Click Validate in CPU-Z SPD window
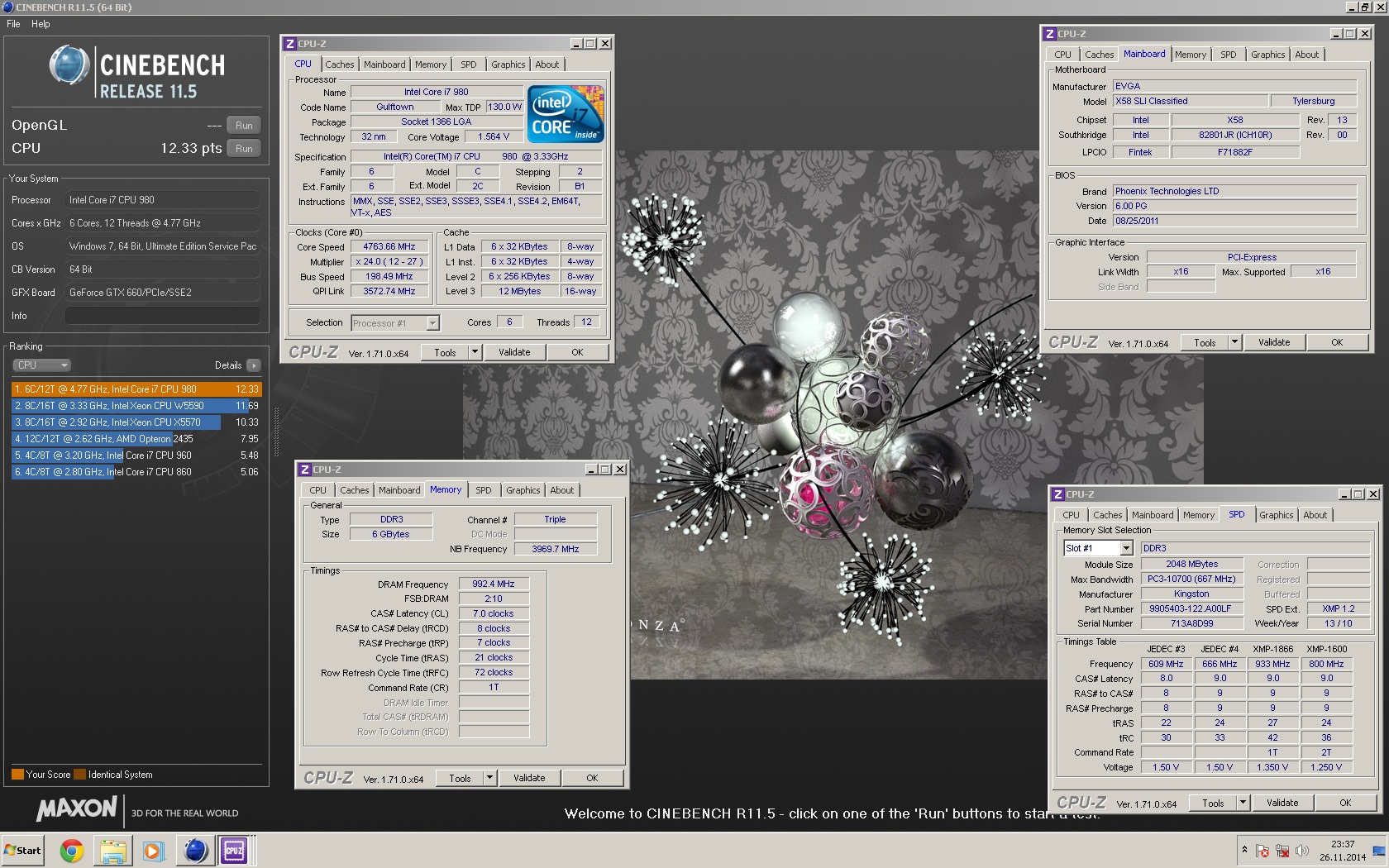1389x868 pixels. pos(1282,804)
